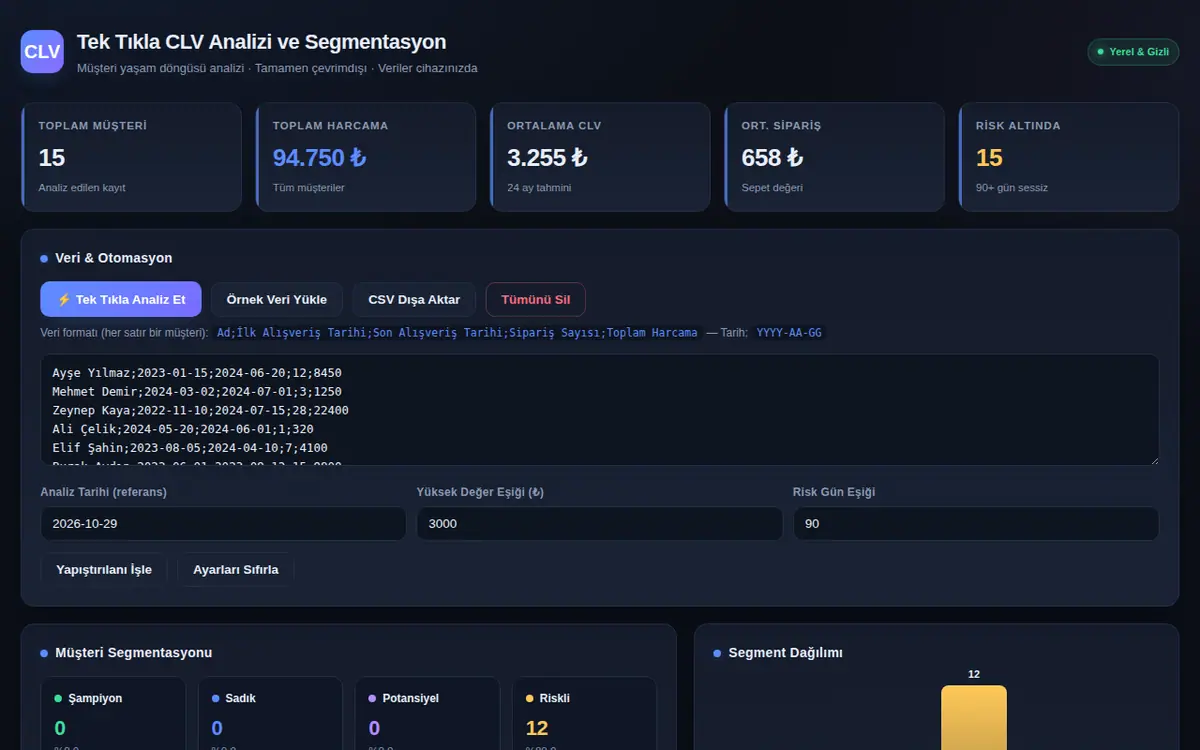Click the Zeynep Kaya data row
This screenshot has width=1200, height=750.
200,410
